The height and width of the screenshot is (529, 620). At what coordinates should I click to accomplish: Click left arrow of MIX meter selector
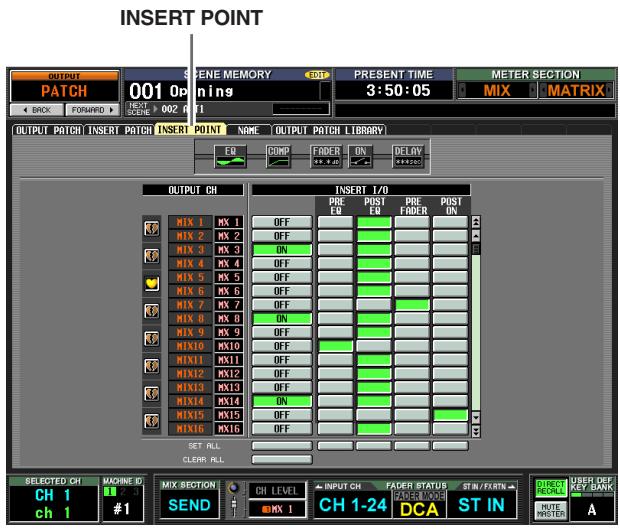[462, 91]
